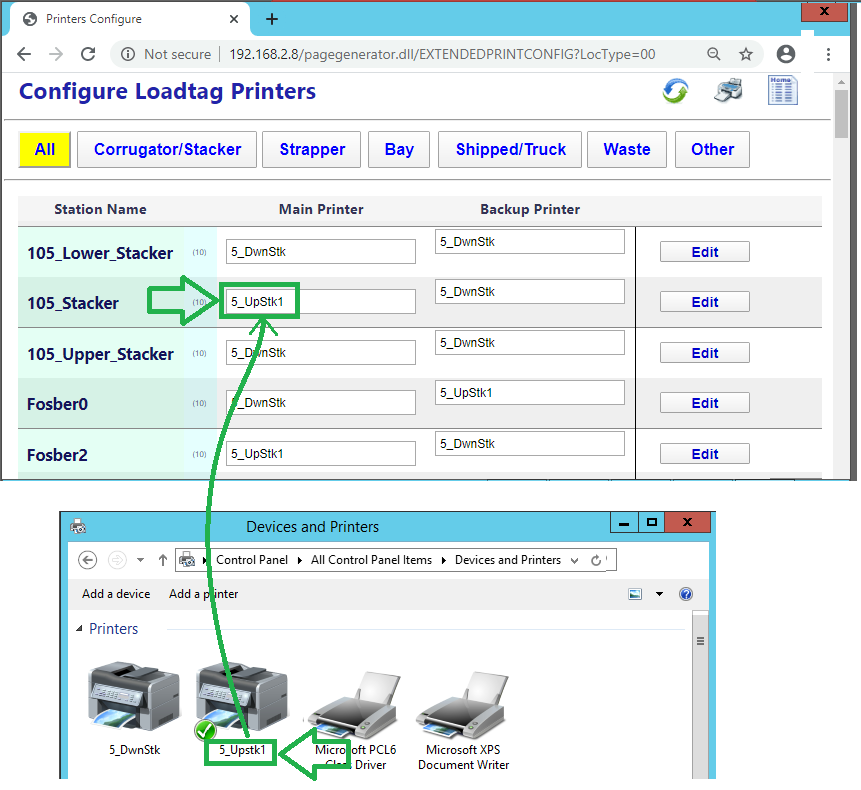The image size is (861, 790).
Task: Click the green refresh icon on page
Action: [x=675, y=92]
